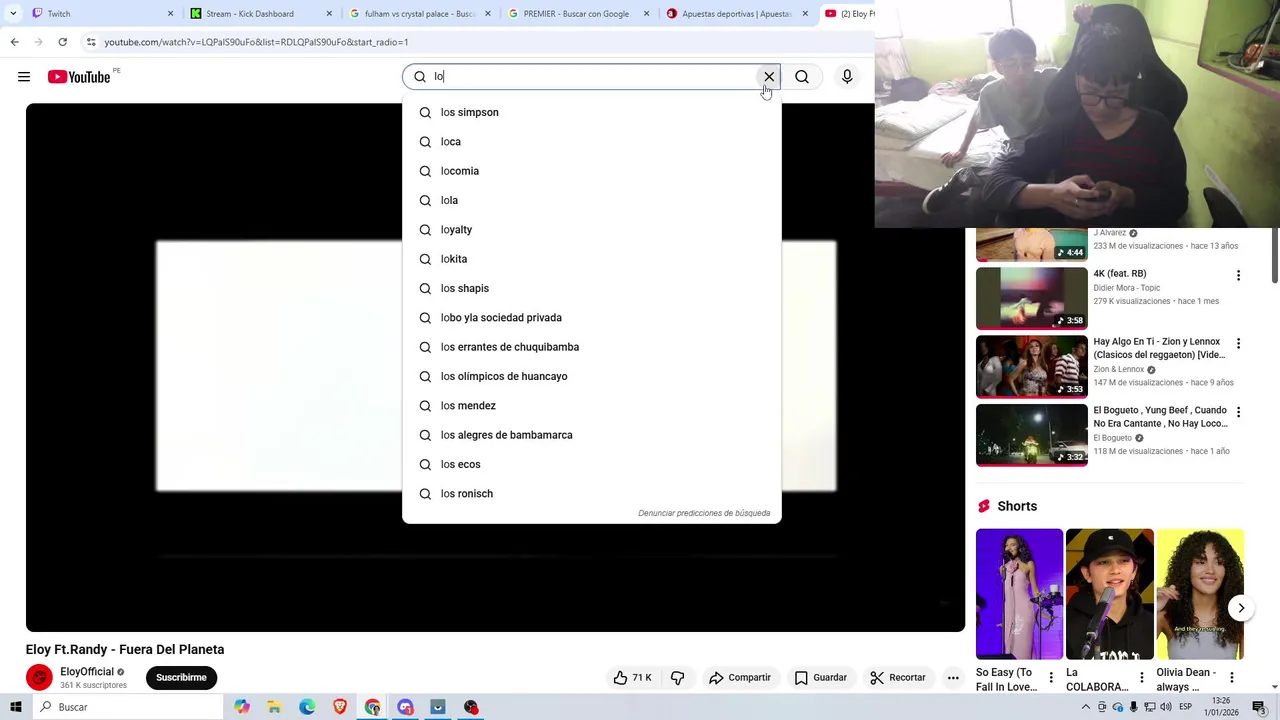Select the 'loyalty' suggestion

592,230
